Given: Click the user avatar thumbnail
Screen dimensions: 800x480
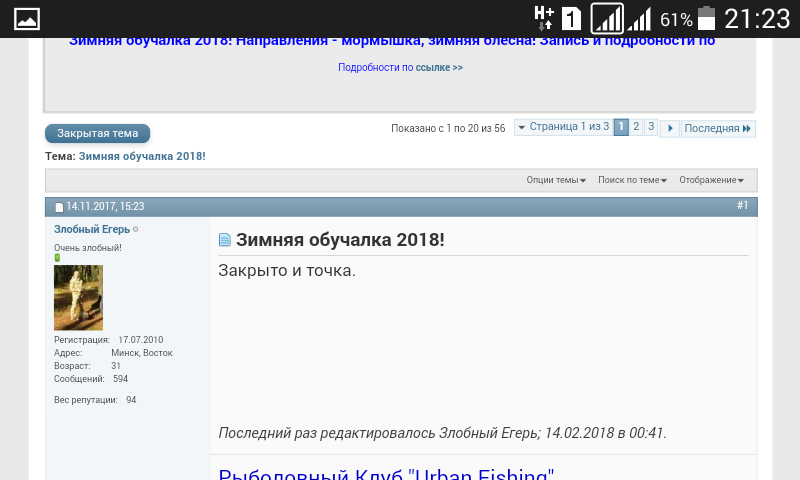Looking at the screenshot, I should pyautogui.click(x=78, y=297).
